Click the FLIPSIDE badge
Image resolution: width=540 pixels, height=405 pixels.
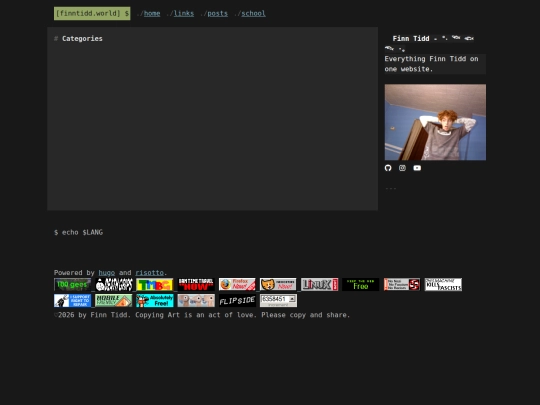click(x=237, y=301)
